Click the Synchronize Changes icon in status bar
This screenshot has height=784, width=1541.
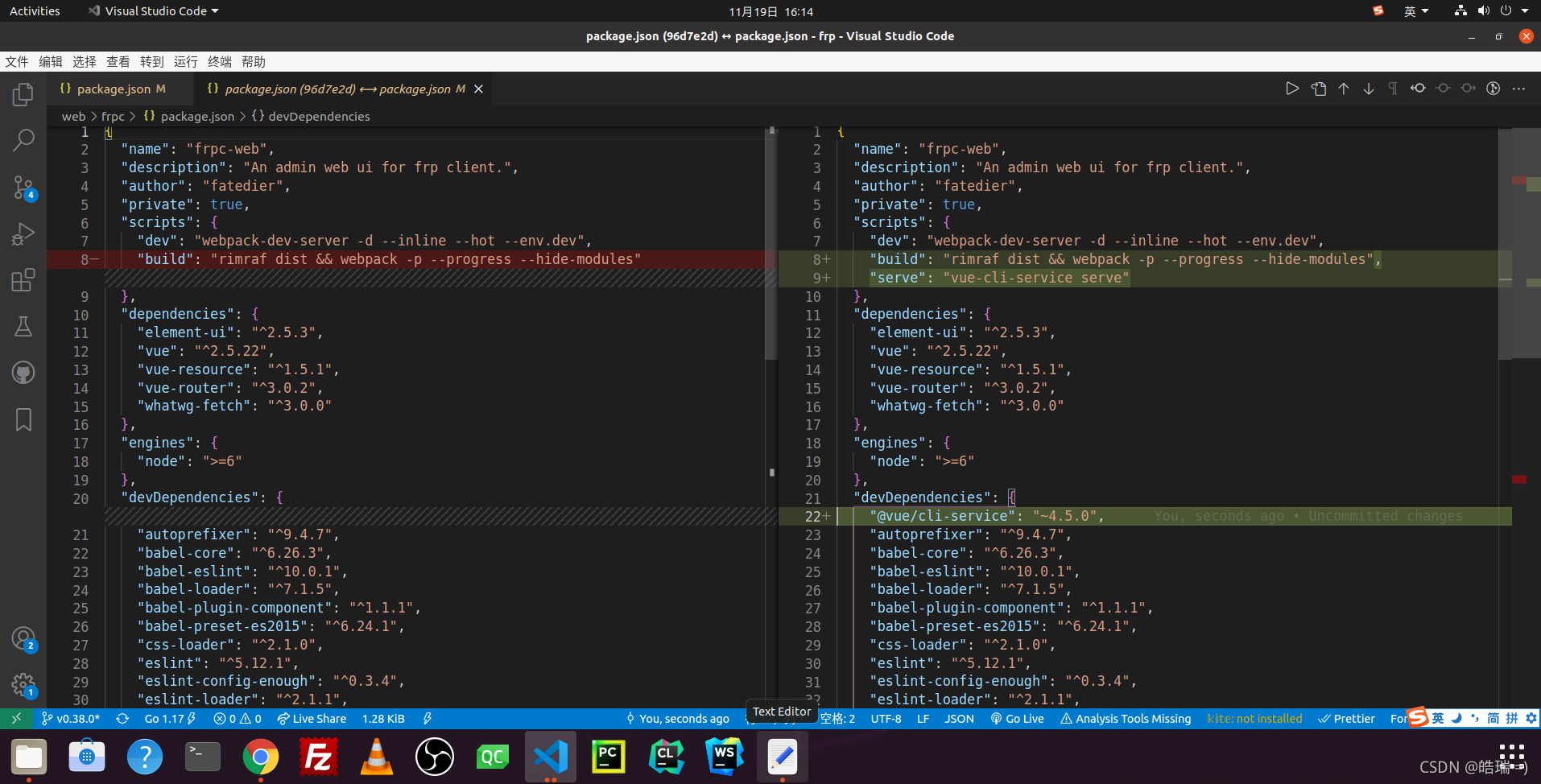(122, 719)
